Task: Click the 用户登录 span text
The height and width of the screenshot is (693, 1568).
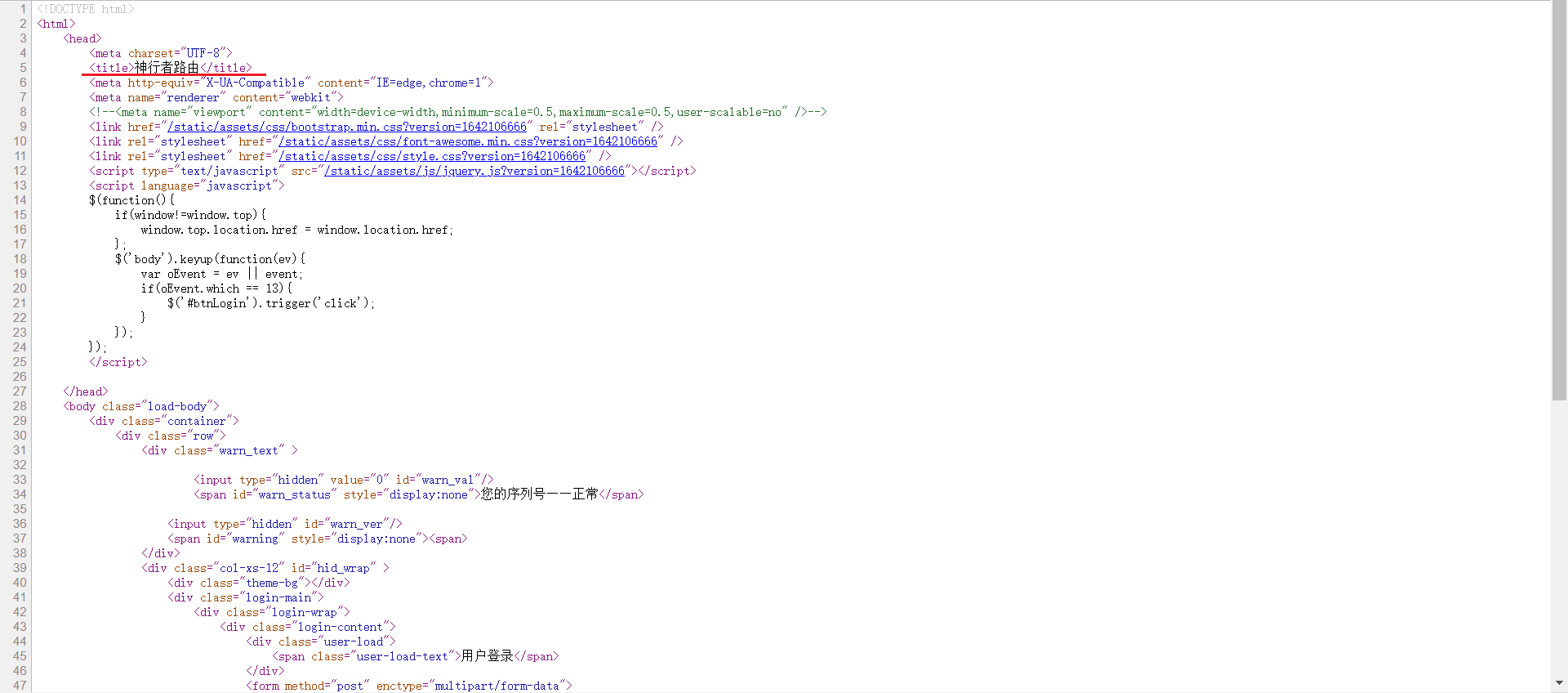Action: tap(488, 656)
